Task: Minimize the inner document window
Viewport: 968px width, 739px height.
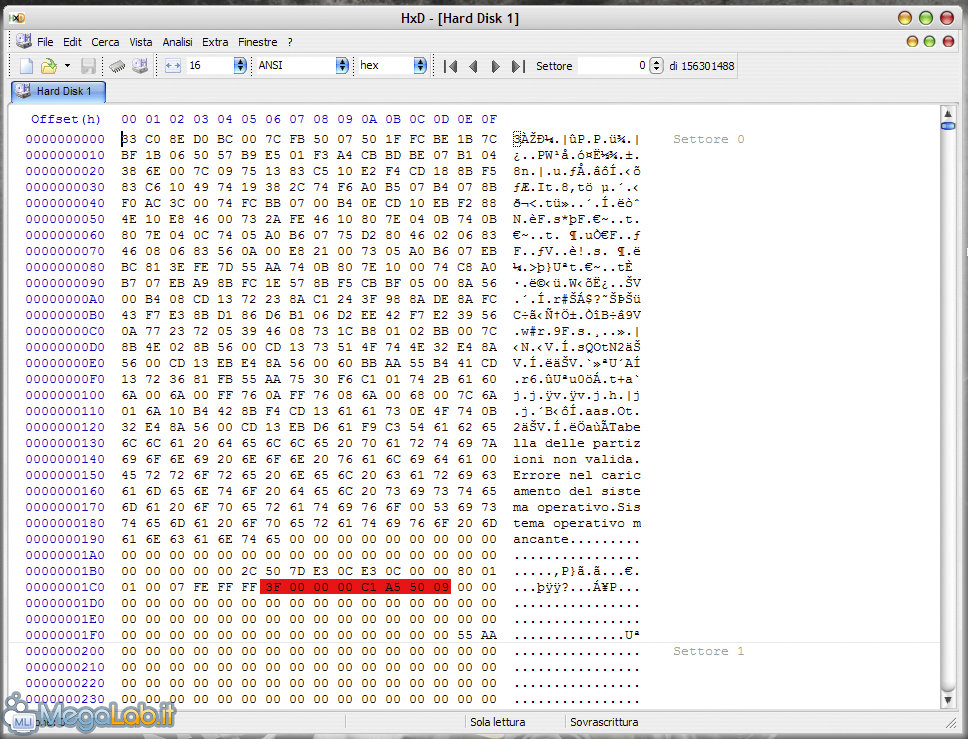Action: tap(912, 41)
